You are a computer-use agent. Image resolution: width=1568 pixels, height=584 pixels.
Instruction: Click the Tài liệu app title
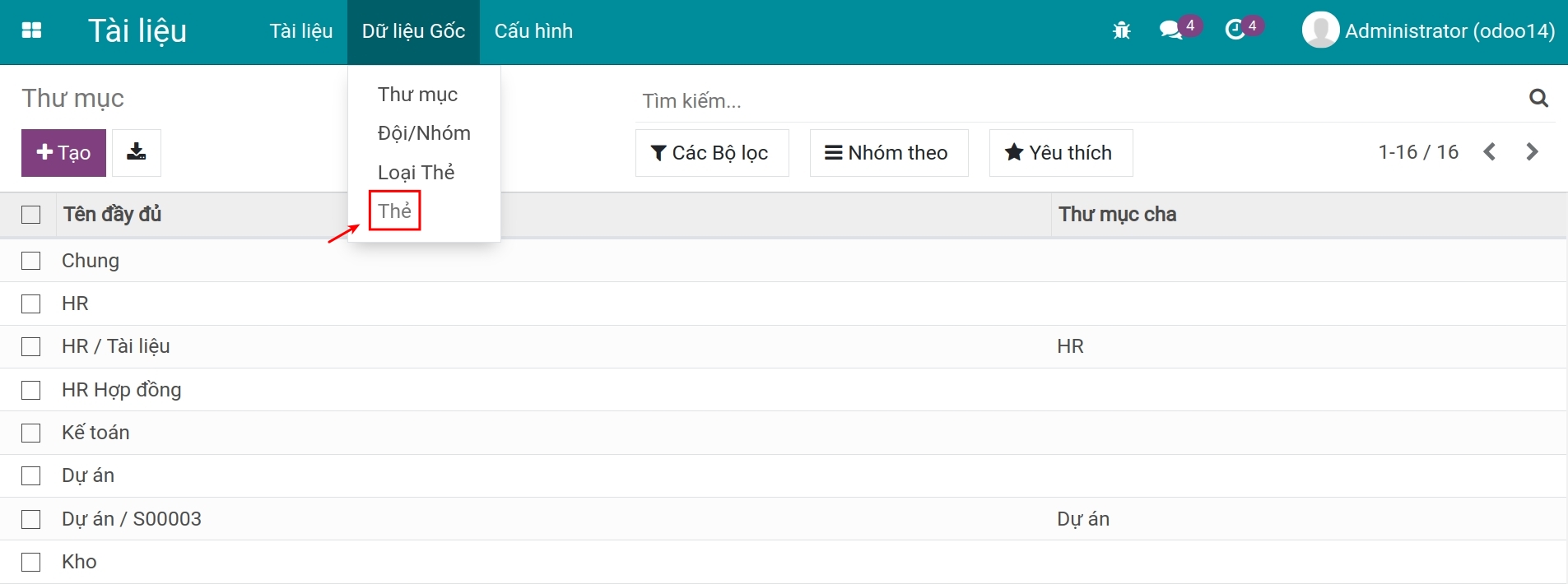pyautogui.click(x=137, y=31)
